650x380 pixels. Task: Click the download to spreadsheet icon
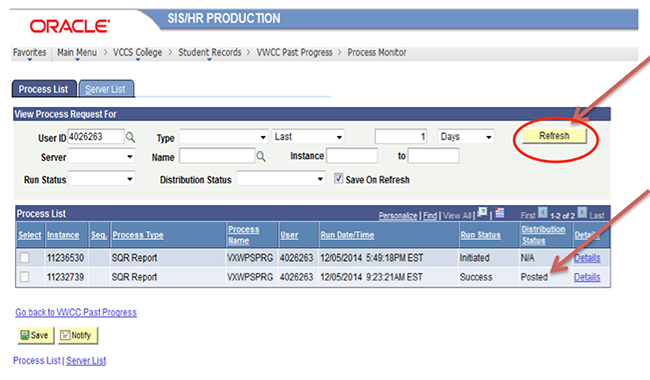tap(500, 213)
